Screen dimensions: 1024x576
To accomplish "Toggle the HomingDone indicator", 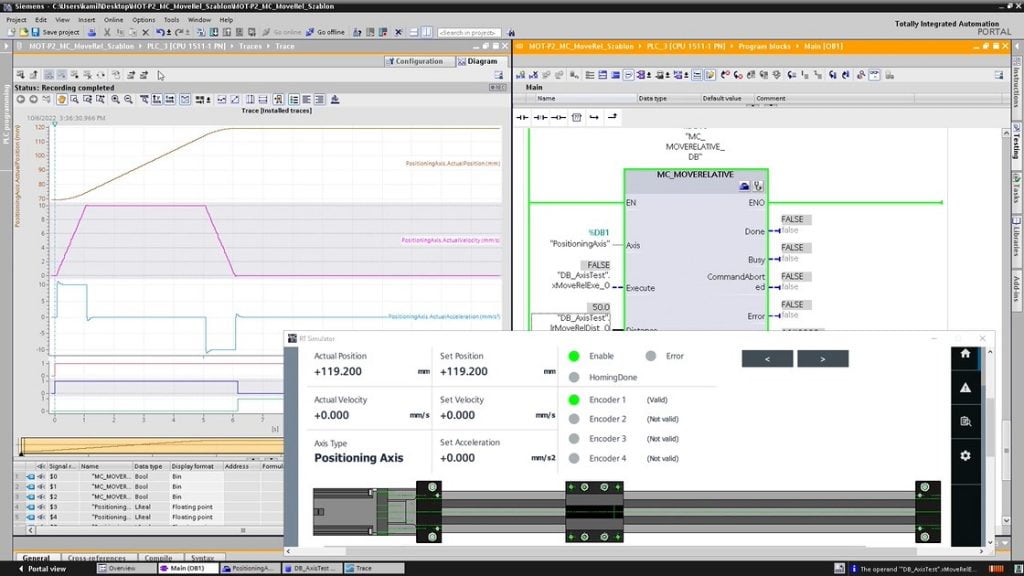I will (x=572, y=378).
